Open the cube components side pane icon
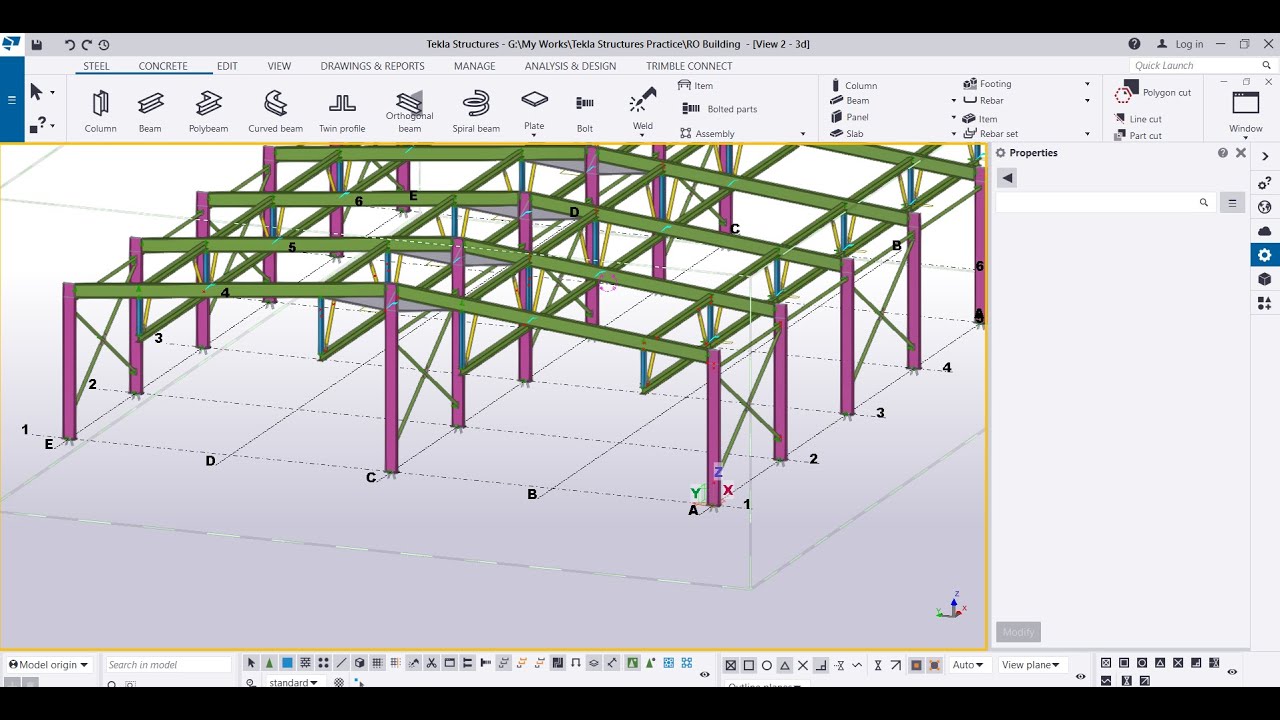The image size is (1280, 720). [1265, 279]
